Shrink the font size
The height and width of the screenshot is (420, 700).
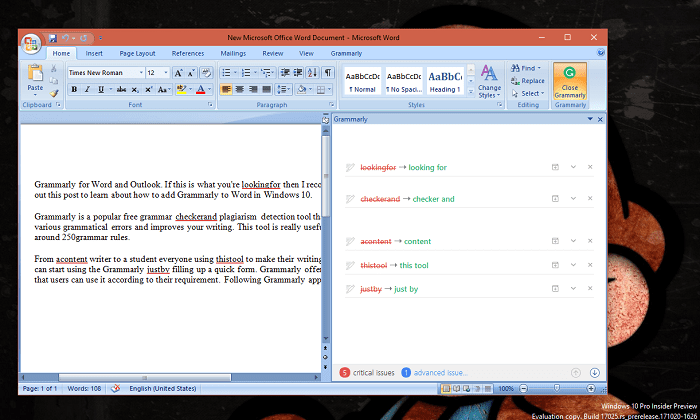click(191, 73)
